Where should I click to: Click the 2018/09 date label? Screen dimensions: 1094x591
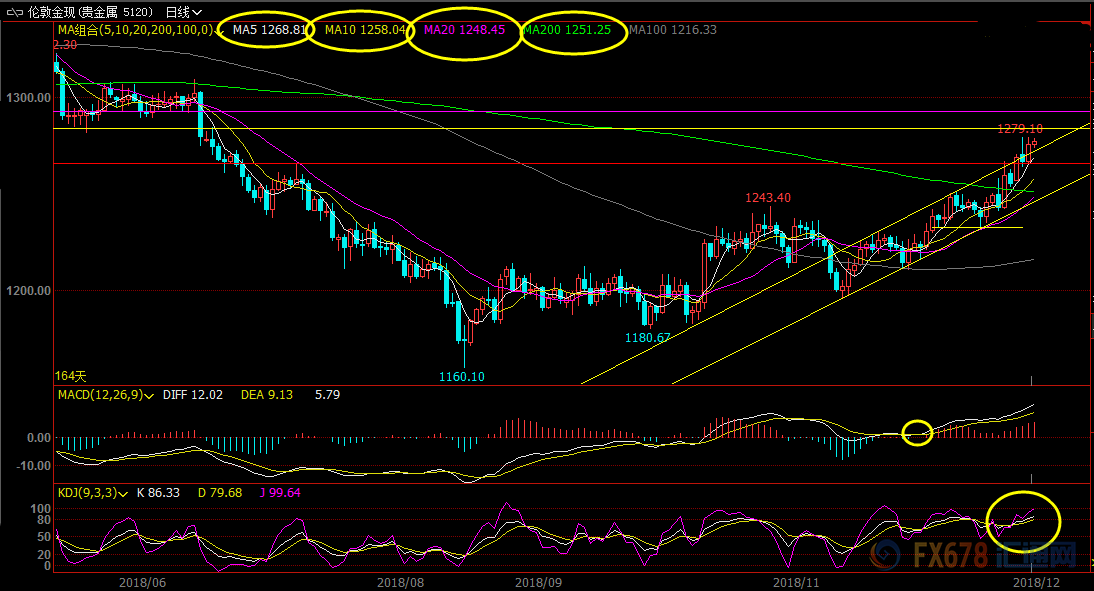point(539,583)
